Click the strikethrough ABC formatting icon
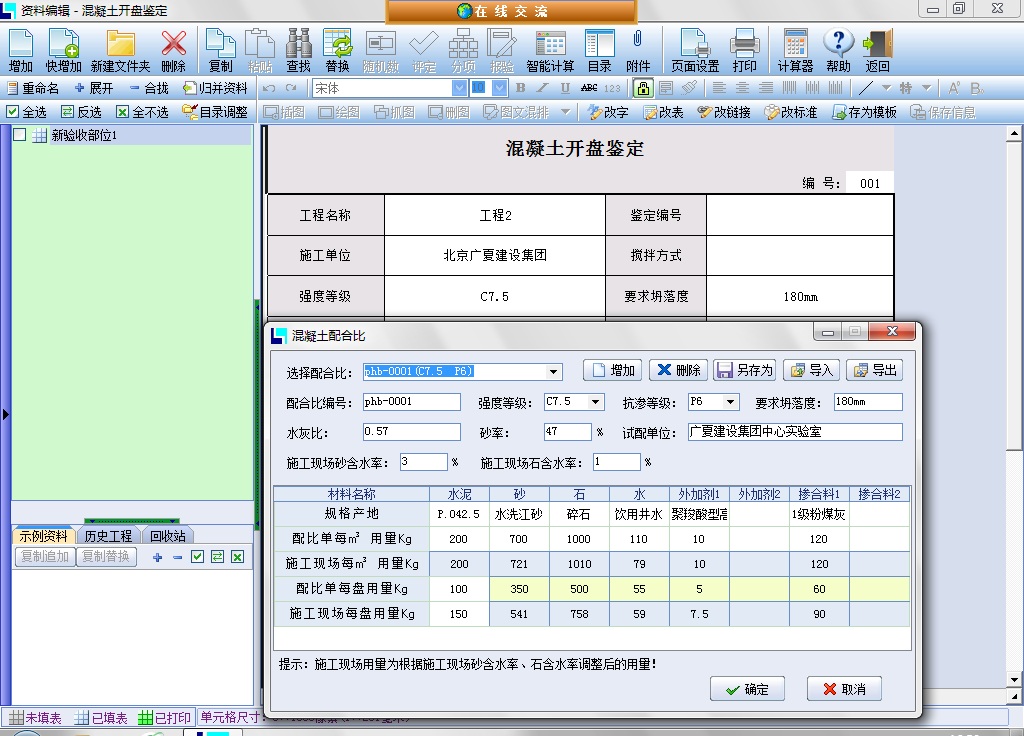The height and width of the screenshot is (736, 1024). [x=589, y=88]
